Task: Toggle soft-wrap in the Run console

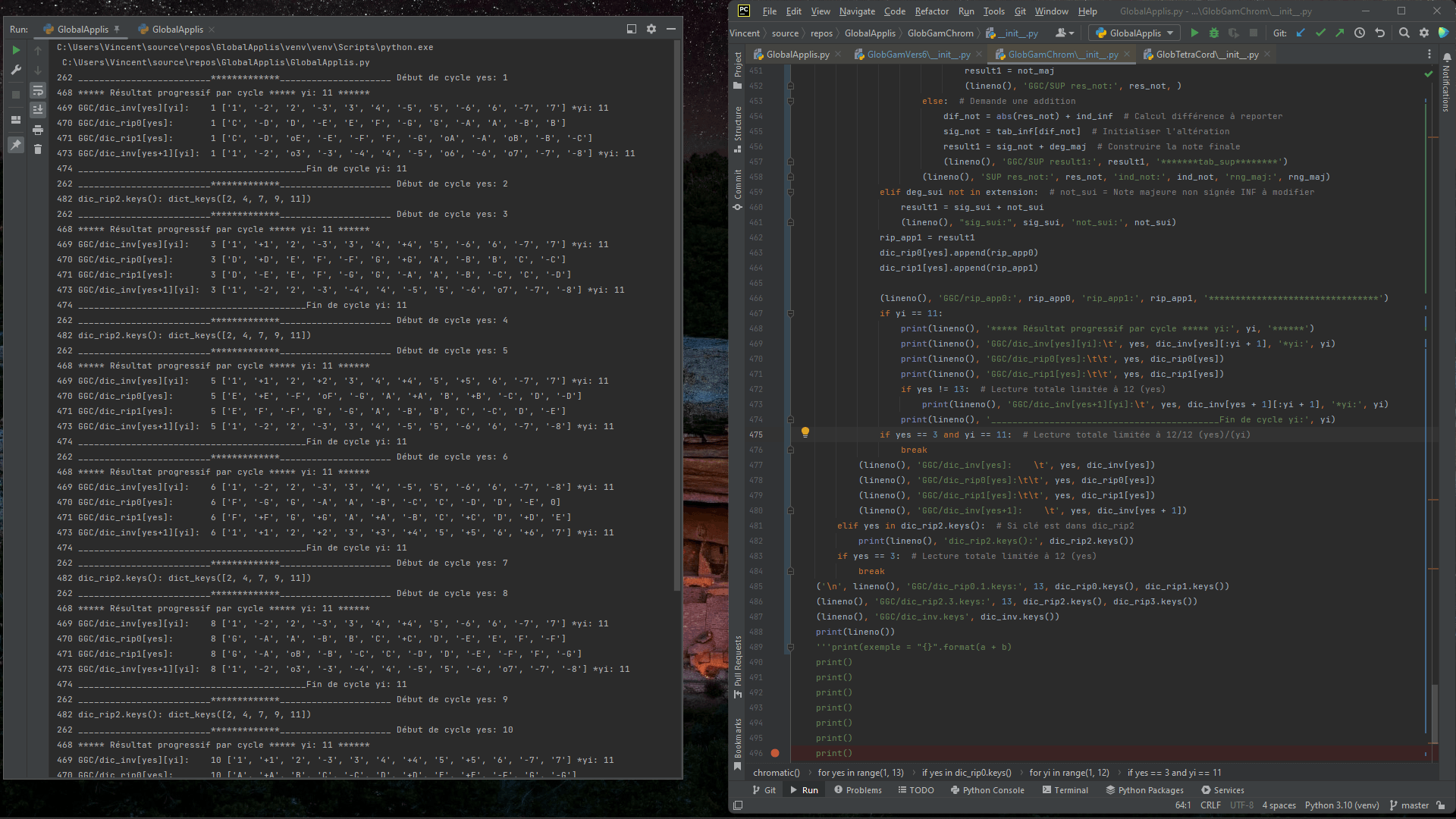Action: pyautogui.click(x=38, y=90)
